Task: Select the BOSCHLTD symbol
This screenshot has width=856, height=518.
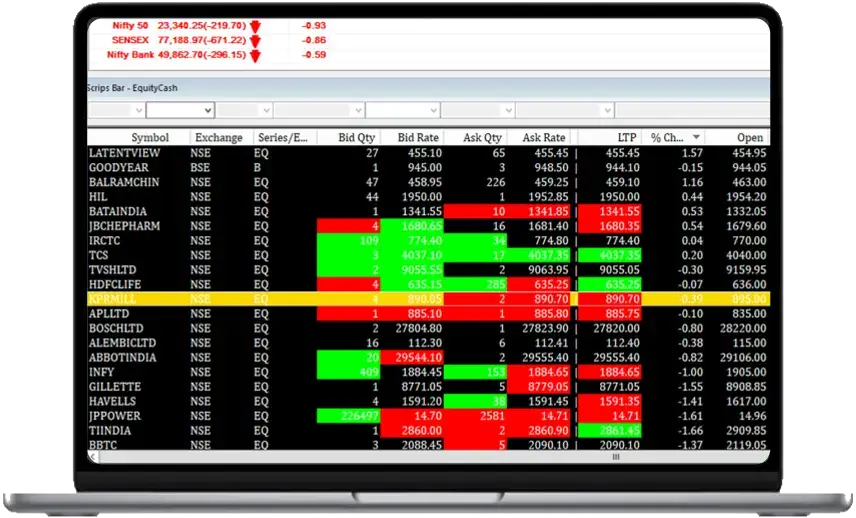Action: (116, 329)
